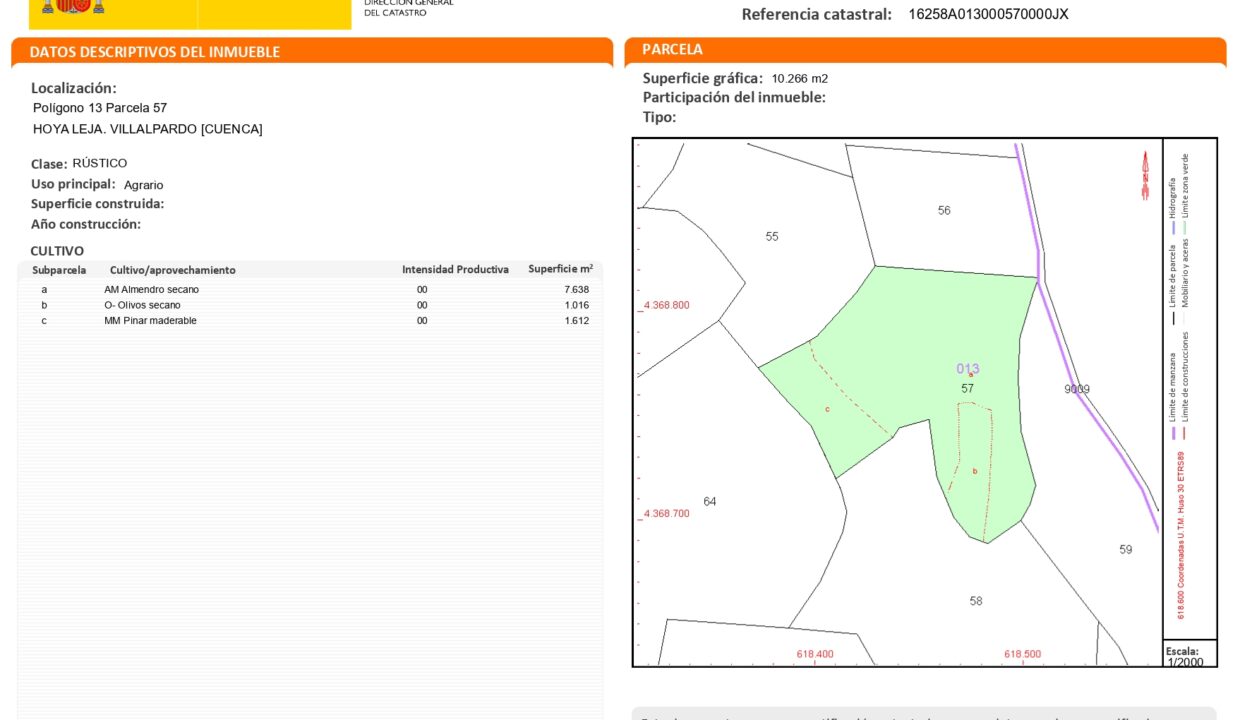Click the 'Agrario' main use value
The width and height of the screenshot is (1240, 720).
click(x=144, y=185)
